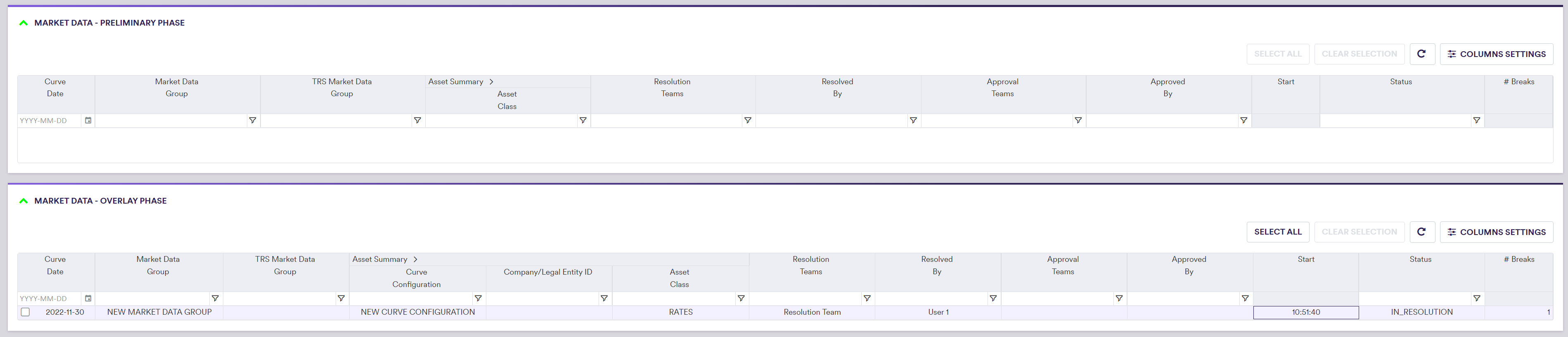Collapse the Market Data - Preliminary Phase section
1568x337 pixels.
24,23
